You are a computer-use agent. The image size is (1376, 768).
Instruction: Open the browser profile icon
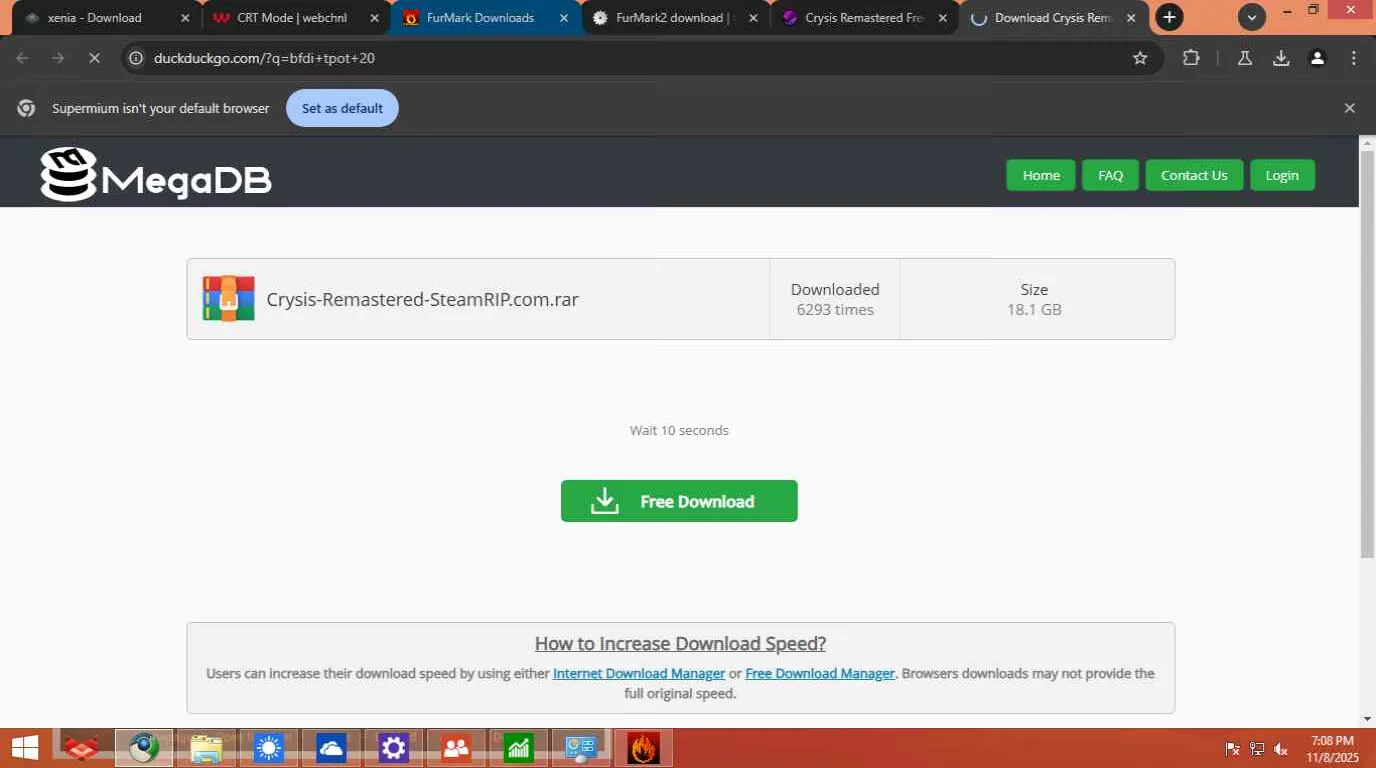click(x=1318, y=58)
